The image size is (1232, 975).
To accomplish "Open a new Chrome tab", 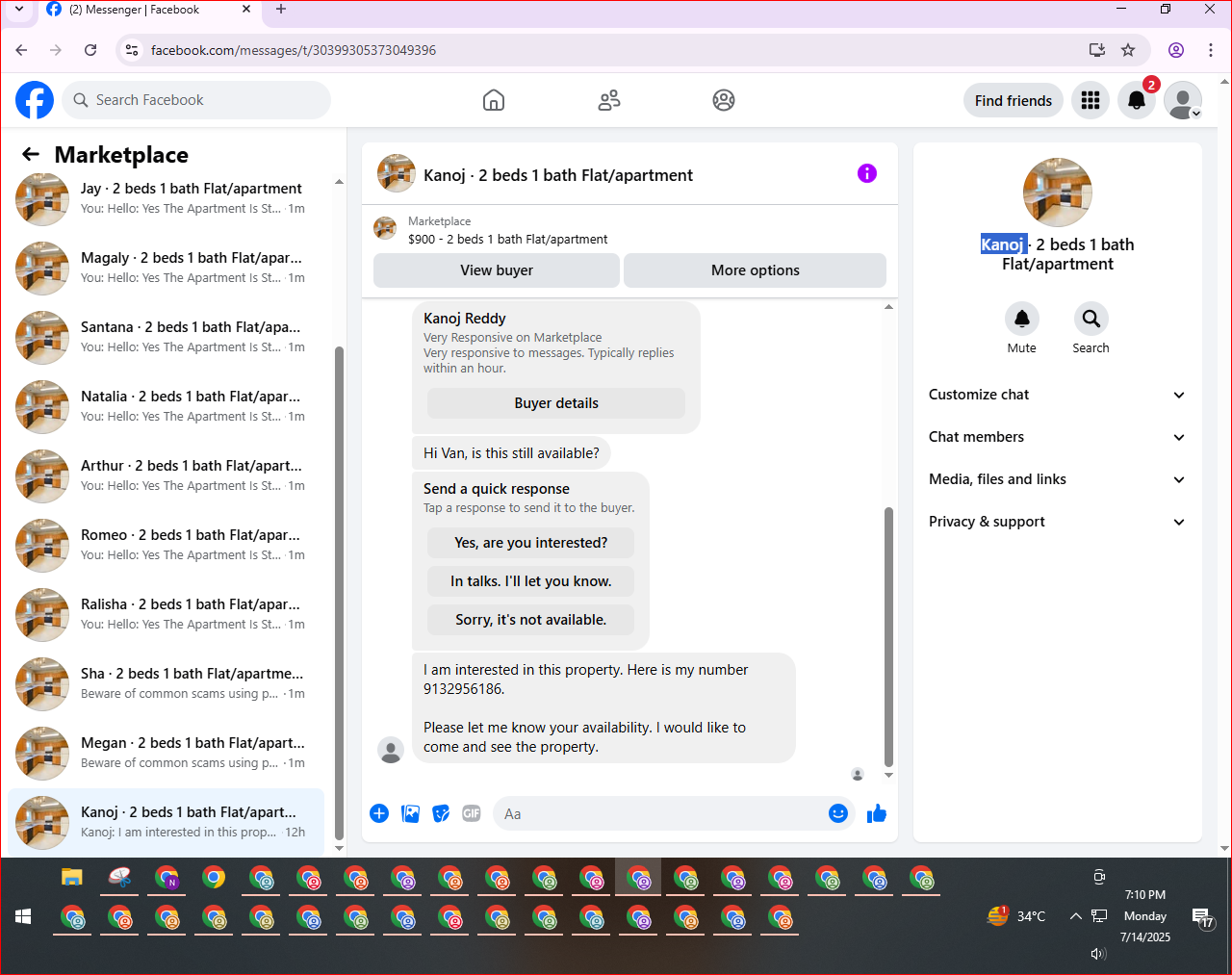I will (281, 10).
